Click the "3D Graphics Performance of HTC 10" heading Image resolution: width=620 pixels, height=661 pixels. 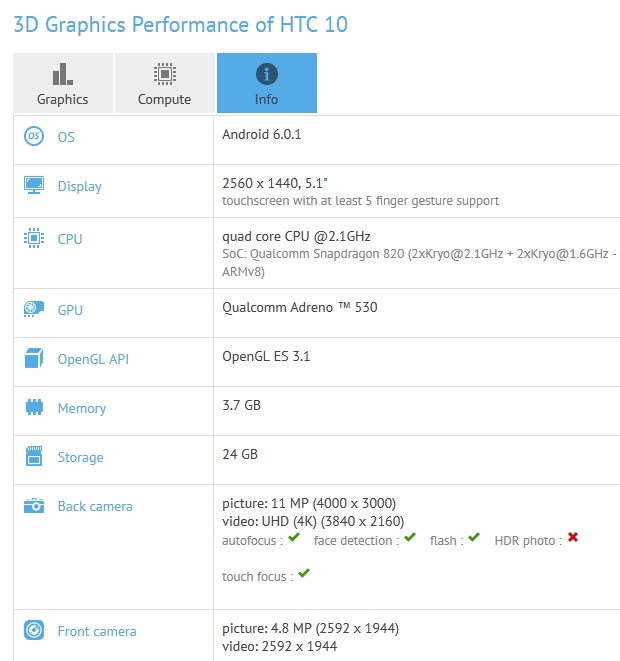coord(181,24)
